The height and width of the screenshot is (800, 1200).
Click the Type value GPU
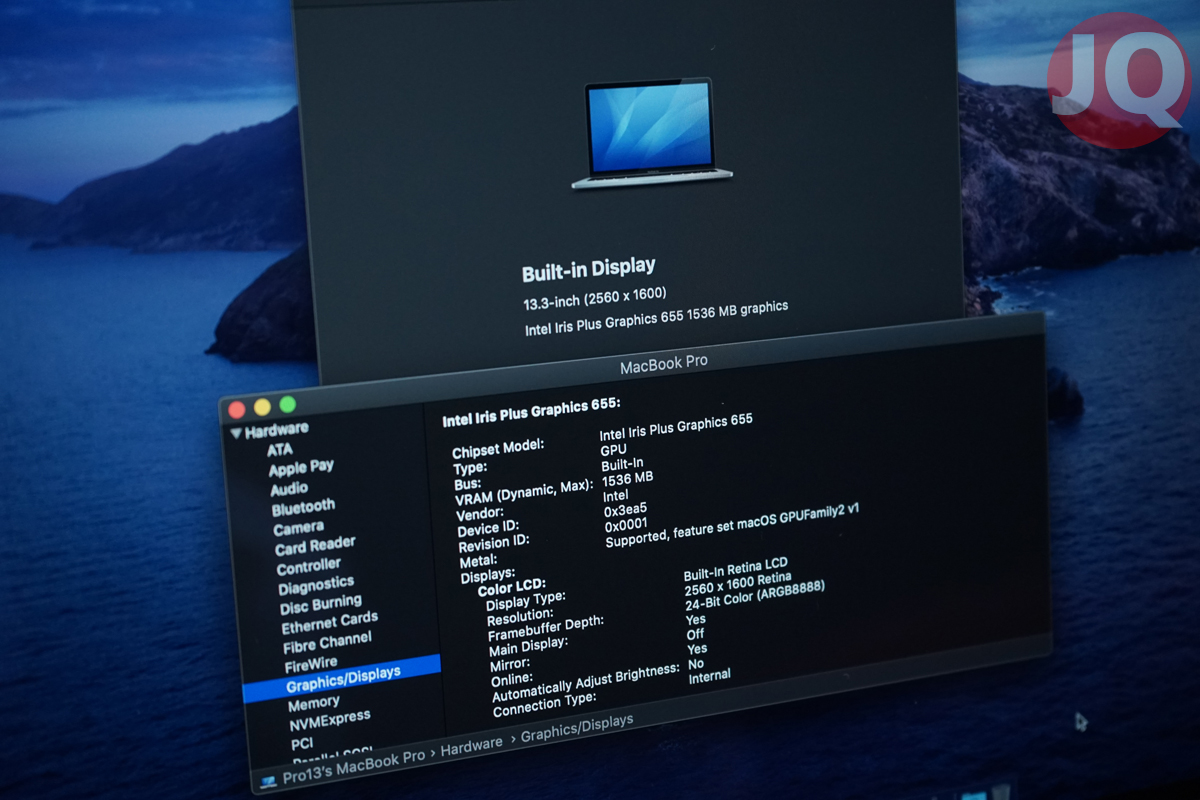click(x=613, y=450)
